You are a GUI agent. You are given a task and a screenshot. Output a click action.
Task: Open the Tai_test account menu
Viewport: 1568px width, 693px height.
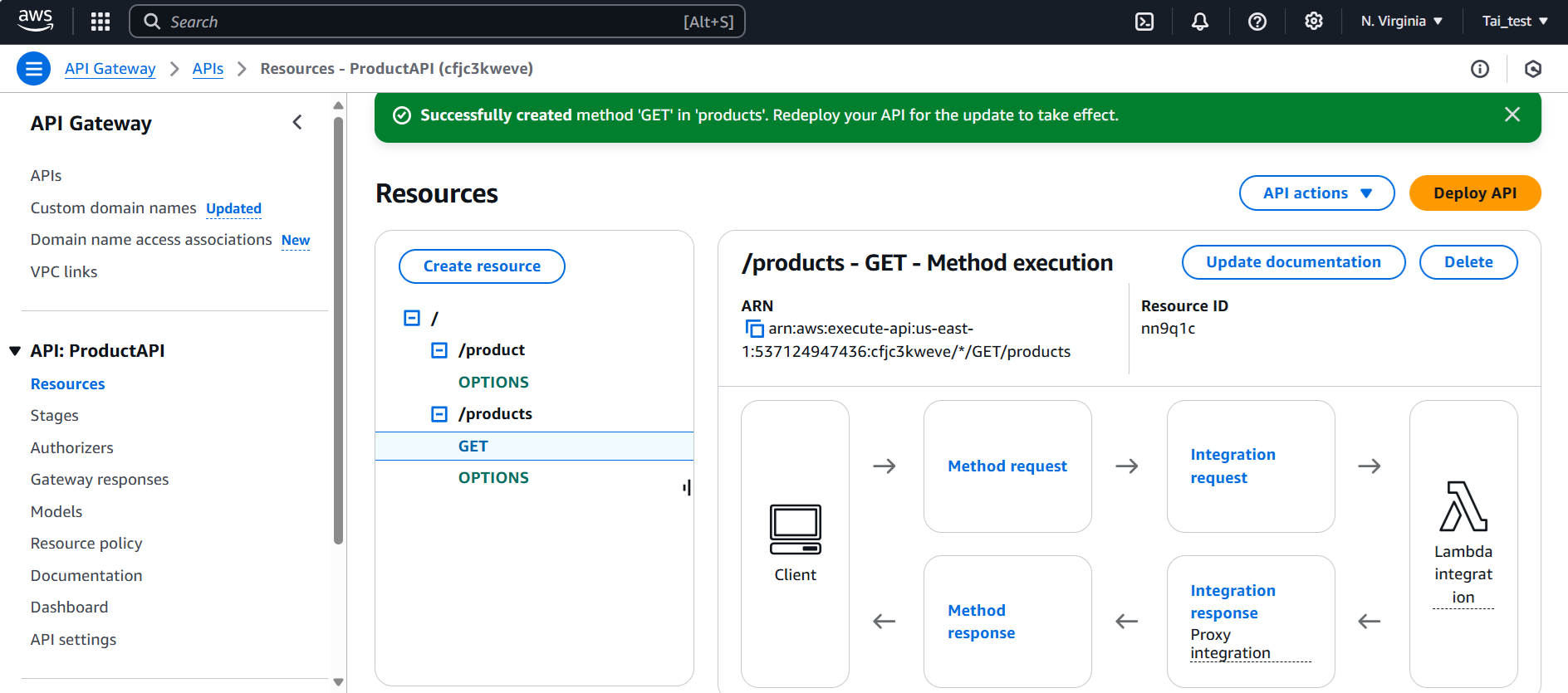point(1515,22)
